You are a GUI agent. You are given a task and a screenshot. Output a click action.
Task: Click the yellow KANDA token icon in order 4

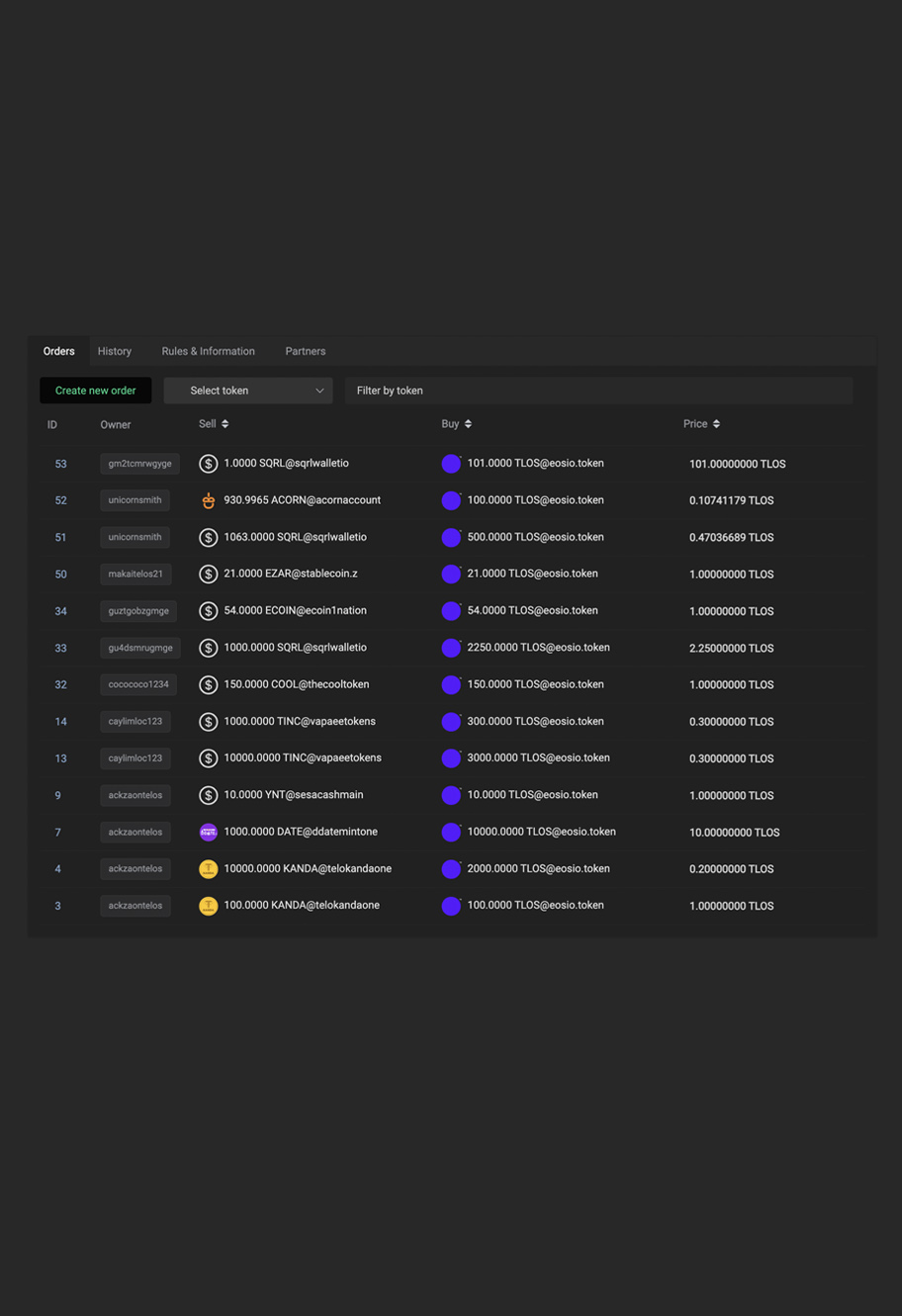click(209, 868)
